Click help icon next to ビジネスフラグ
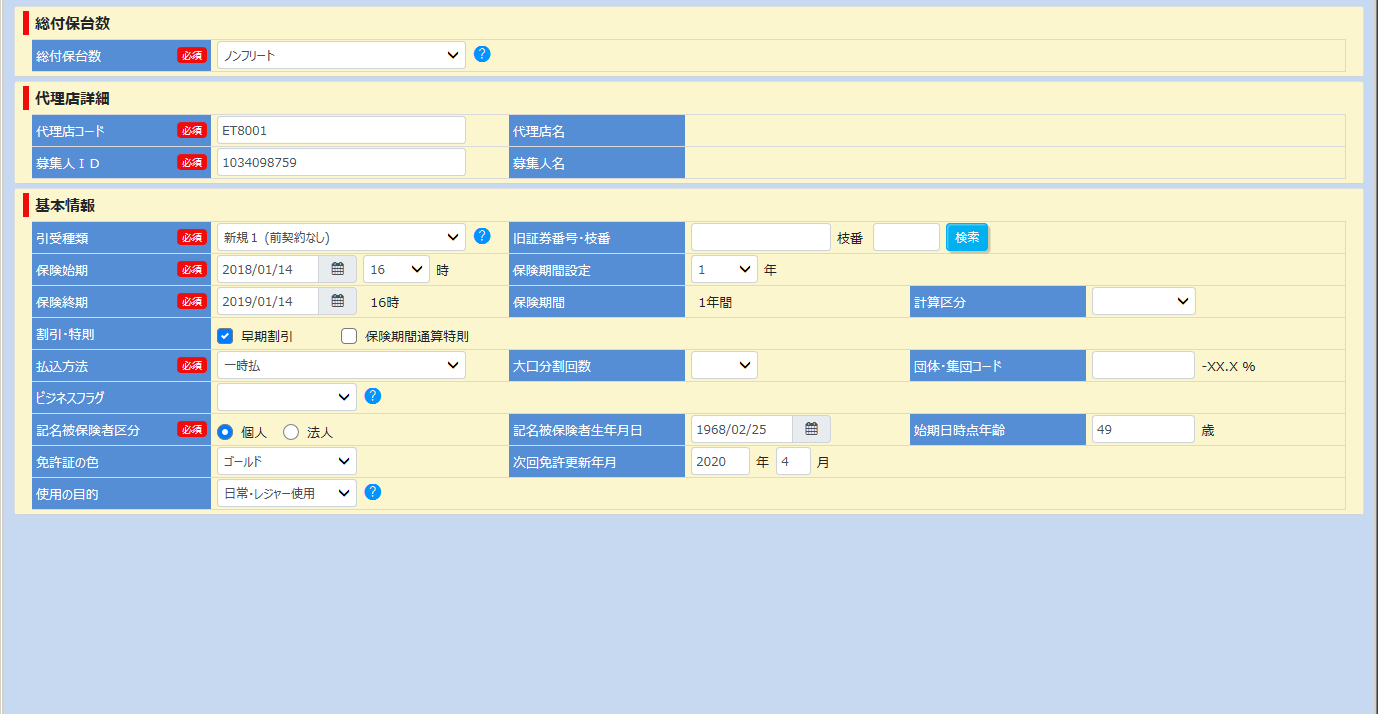 pos(372,396)
